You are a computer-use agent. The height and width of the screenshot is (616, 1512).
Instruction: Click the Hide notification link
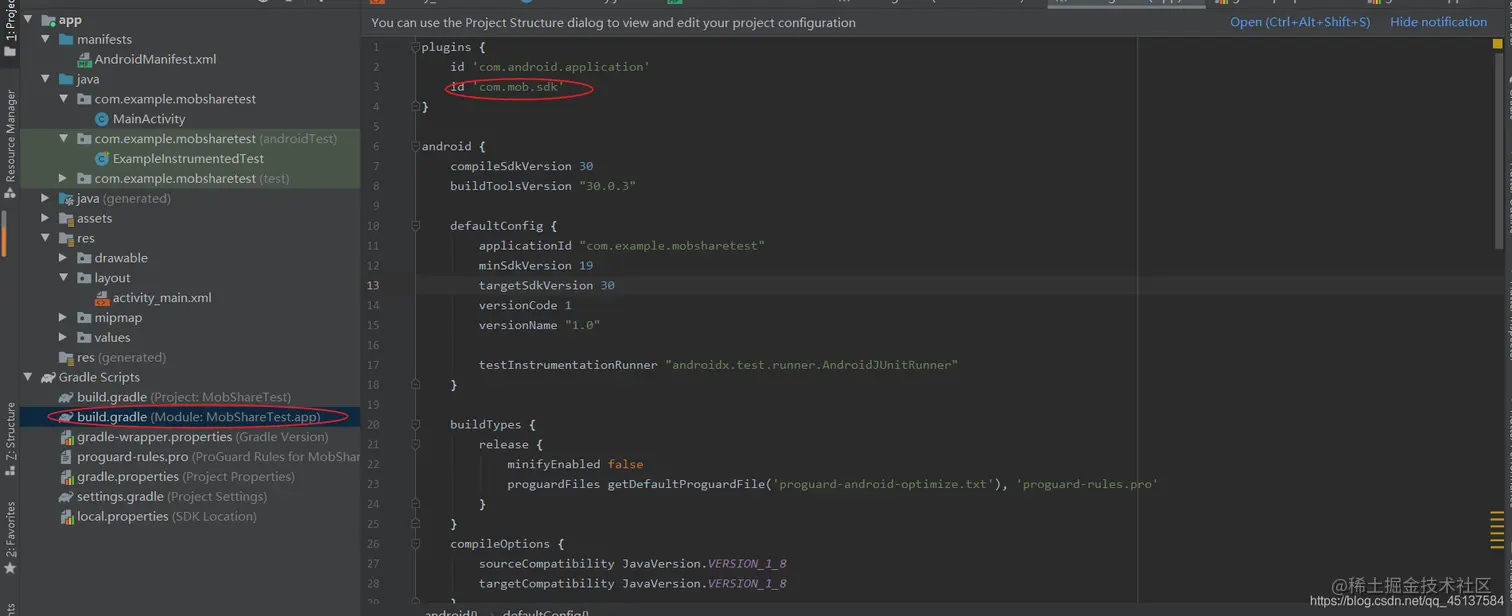(x=1438, y=22)
